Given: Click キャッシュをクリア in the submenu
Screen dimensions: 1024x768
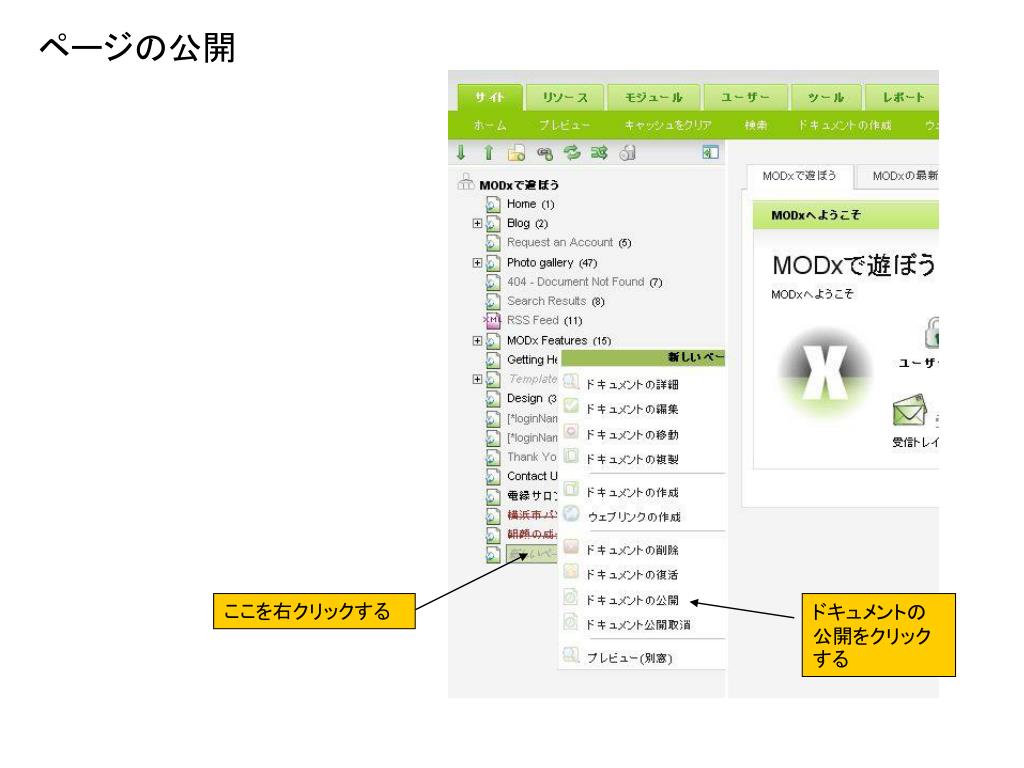Looking at the screenshot, I should point(667,125).
